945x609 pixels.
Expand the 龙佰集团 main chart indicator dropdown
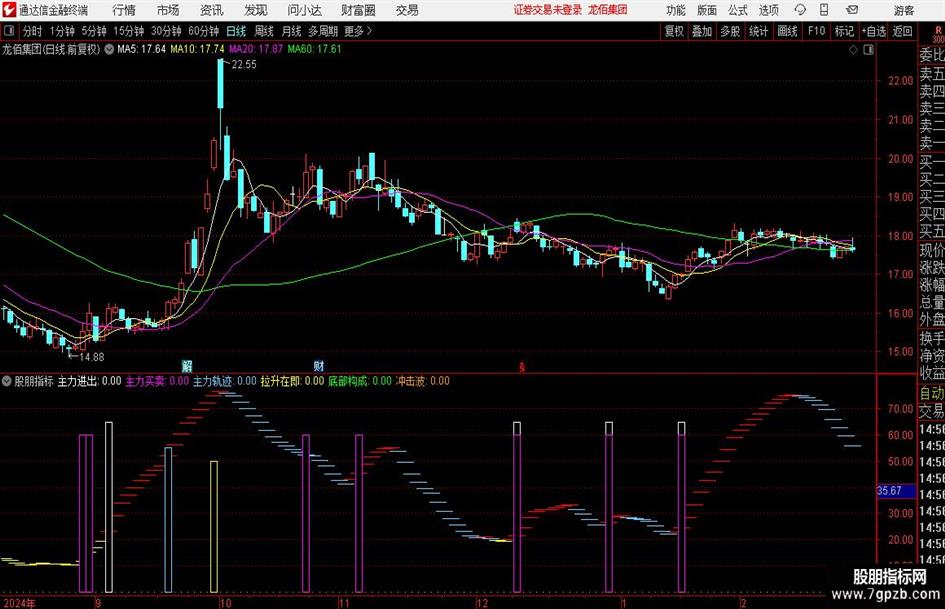(109, 49)
